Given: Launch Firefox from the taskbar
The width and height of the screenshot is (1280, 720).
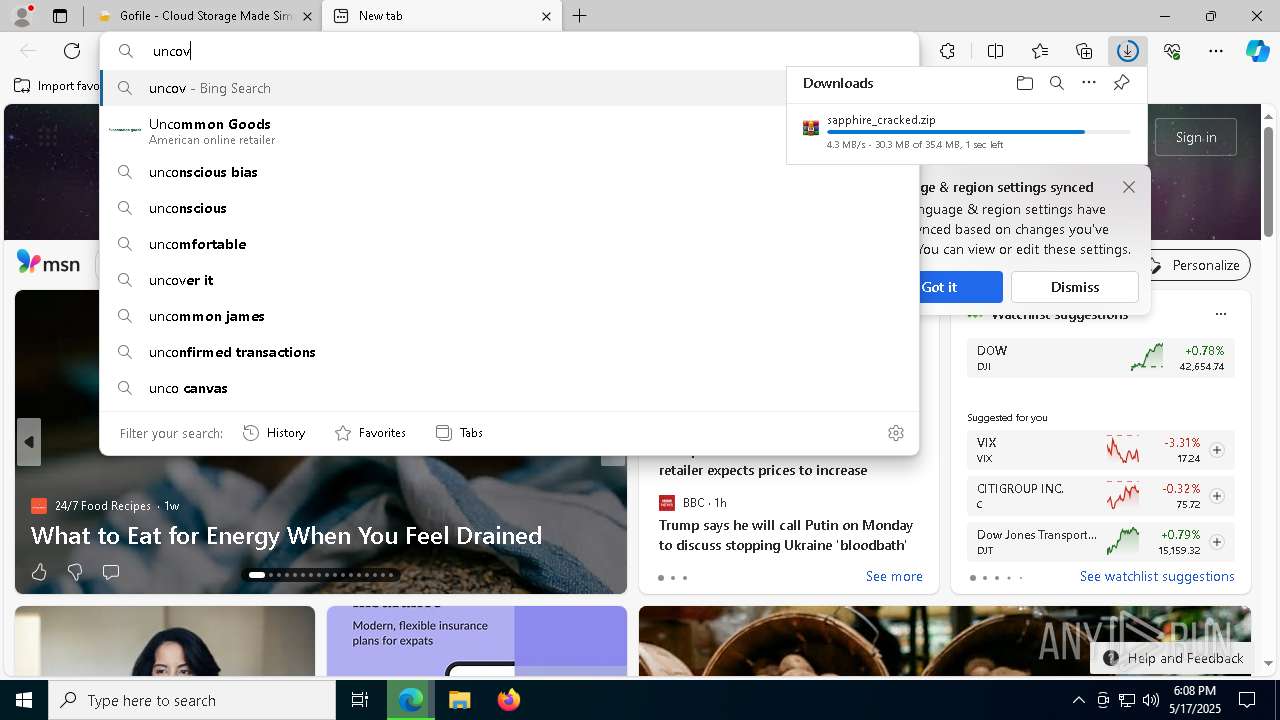Looking at the screenshot, I should point(508,700).
